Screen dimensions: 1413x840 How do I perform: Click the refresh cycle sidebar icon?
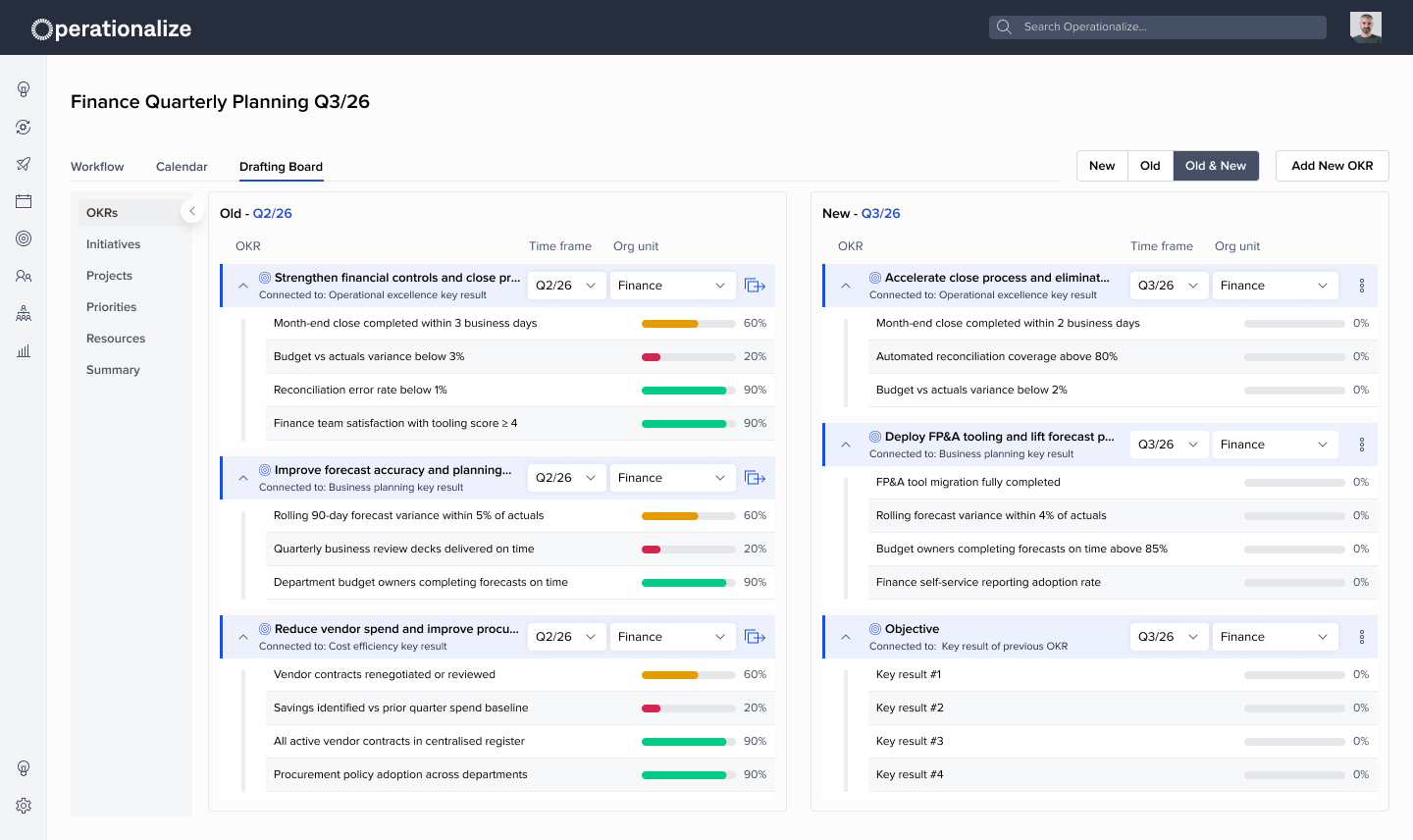tap(24, 127)
